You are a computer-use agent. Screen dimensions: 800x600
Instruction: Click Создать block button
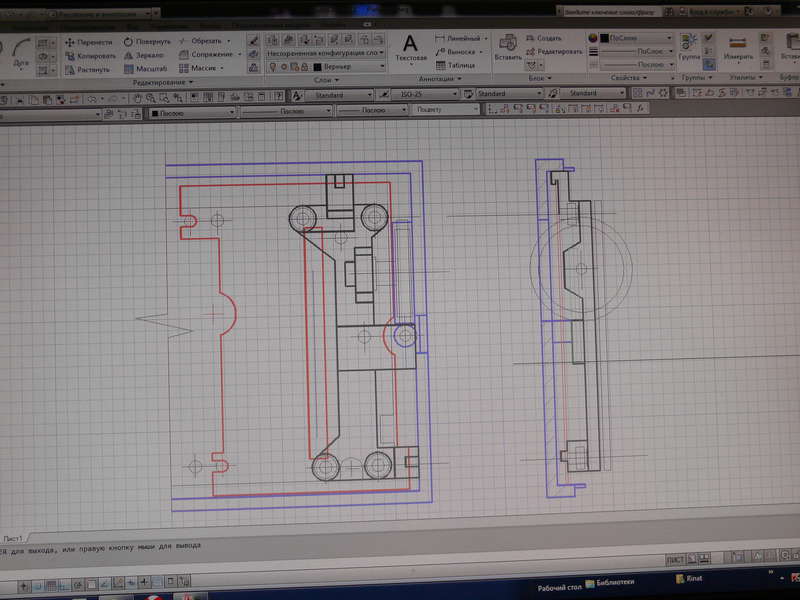click(x=543, y=38)
